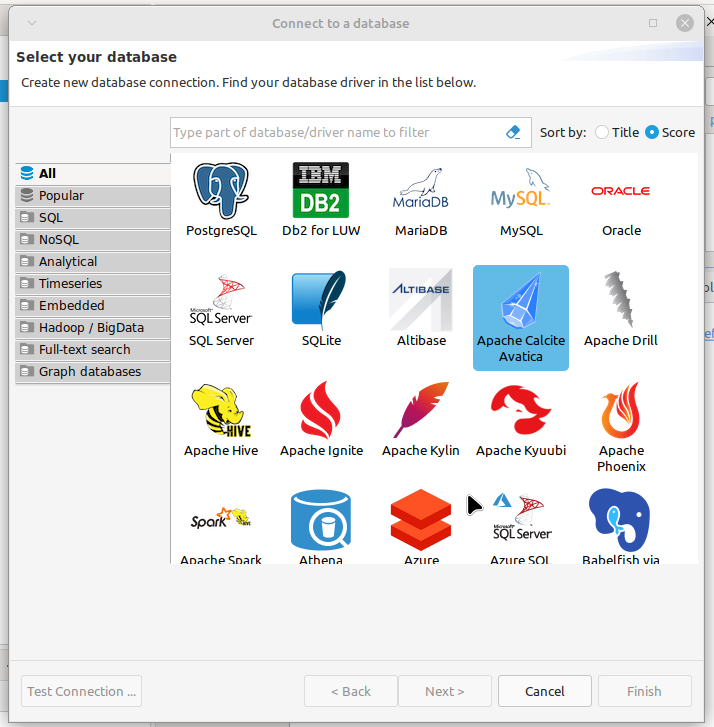714x727 pixels.
Task: Close the Connect to a database dialog
Action: click(x=685, y=23)
